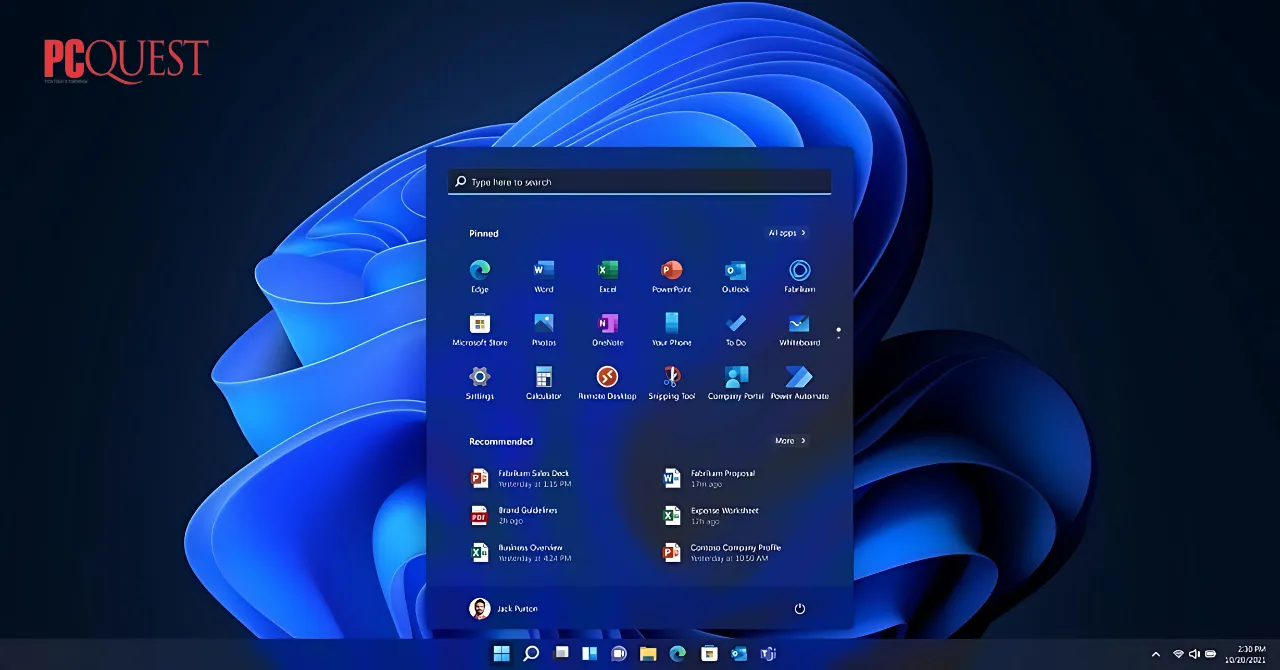Open Remote Desktop from the Start menu
Image resolution: width=1280 pixels, height=670 pixels.
point(607,377)
